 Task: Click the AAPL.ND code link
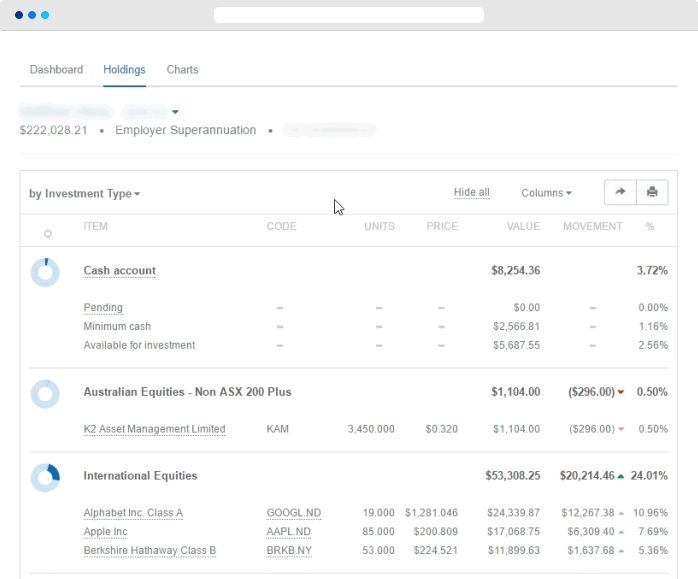tap(290, 532)
